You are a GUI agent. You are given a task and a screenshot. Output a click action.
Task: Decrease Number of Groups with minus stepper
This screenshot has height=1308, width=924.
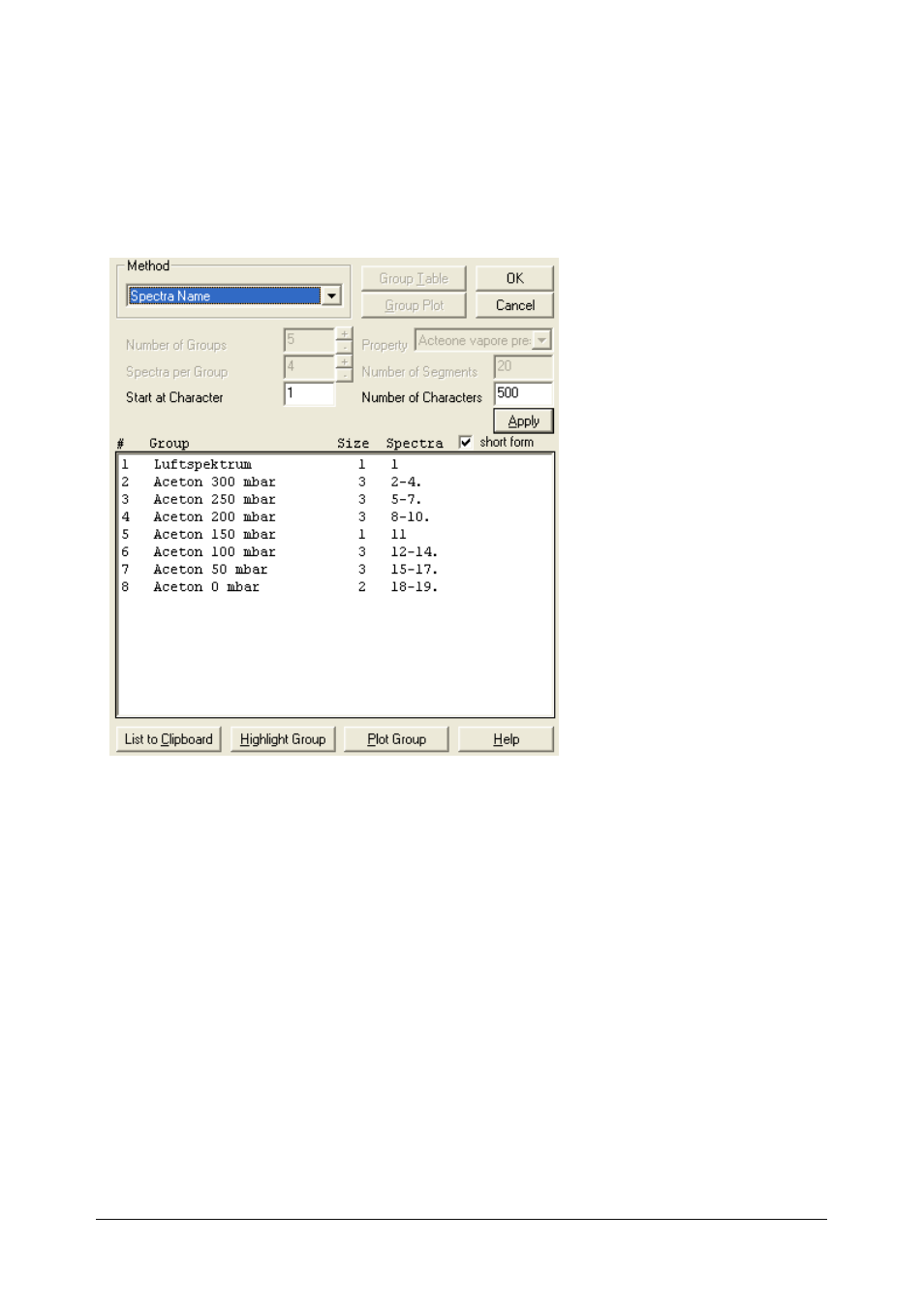(344, 347)
